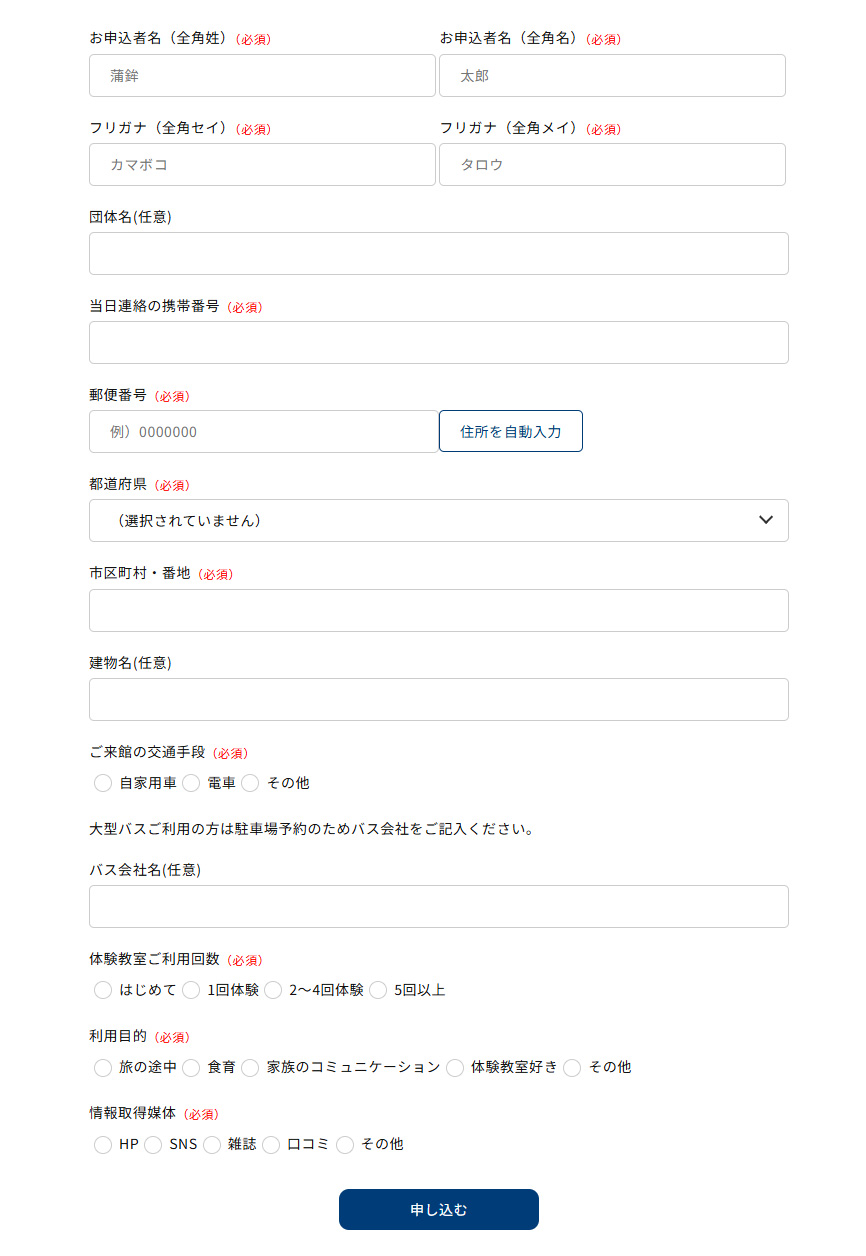Click the 当日連絡の携帯番号 input field
The width and height of the screenshot is (866, 1256).
(439, 342)
